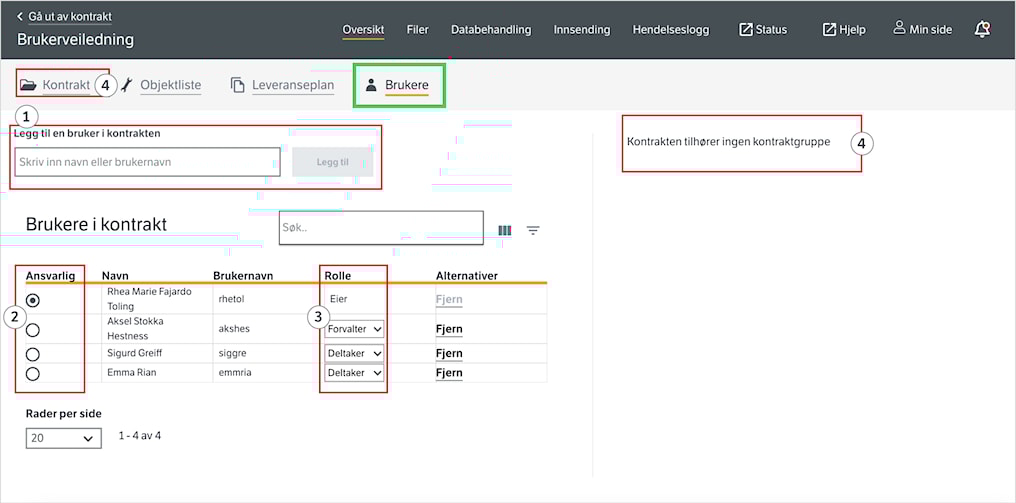Click the Brukere person icon
This screenshot has width=1016, height=503.
[x=371, y=85]
